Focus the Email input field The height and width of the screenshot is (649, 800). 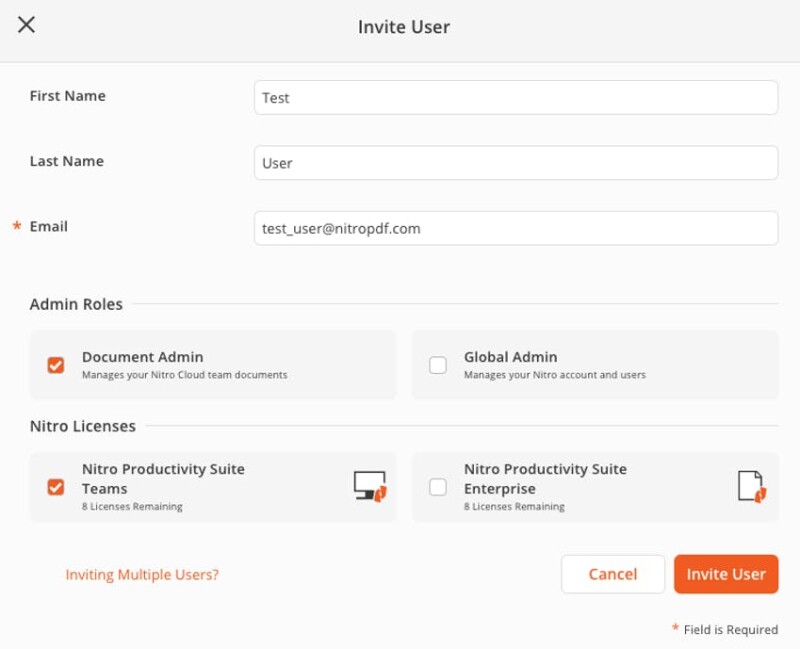[x=516, y=228]
